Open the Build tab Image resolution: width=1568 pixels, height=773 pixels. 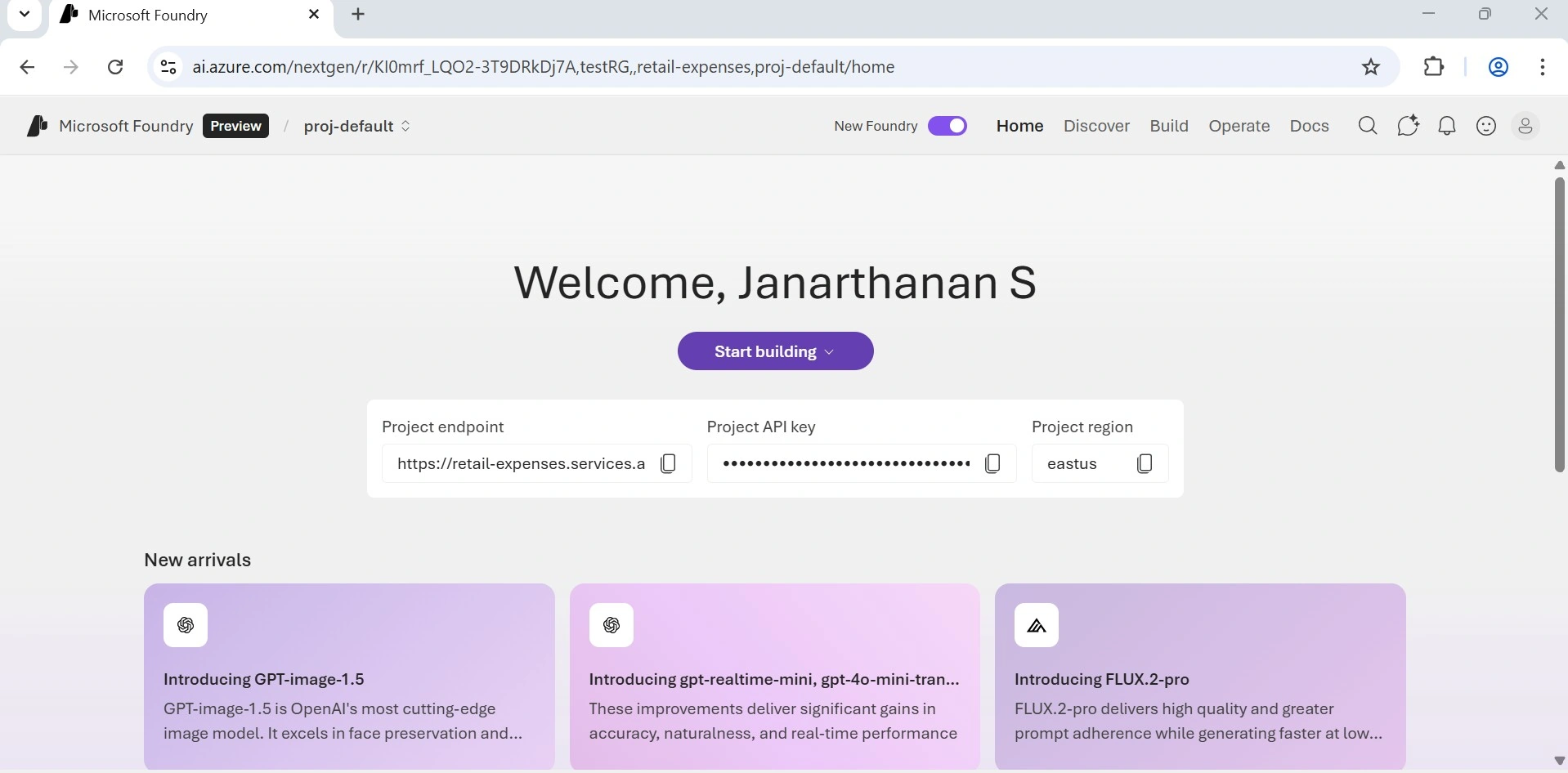pyautogui.click(x=1169, y=126)
